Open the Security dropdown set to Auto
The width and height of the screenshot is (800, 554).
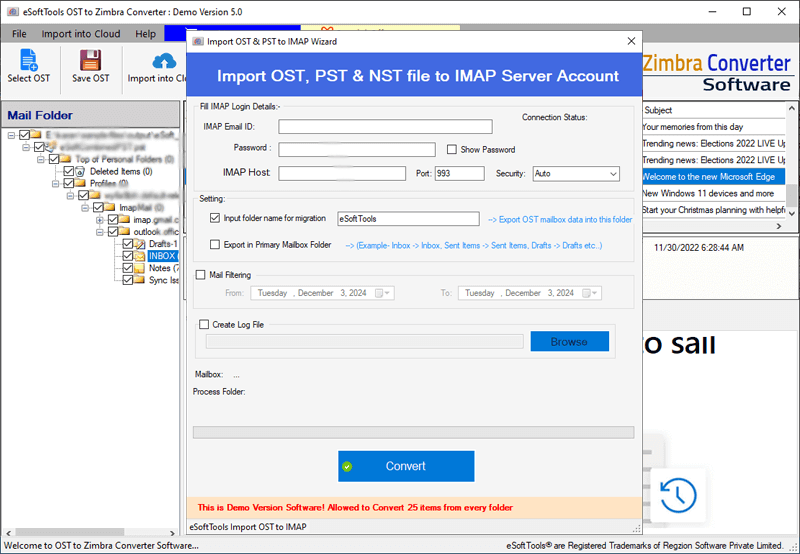576,173
